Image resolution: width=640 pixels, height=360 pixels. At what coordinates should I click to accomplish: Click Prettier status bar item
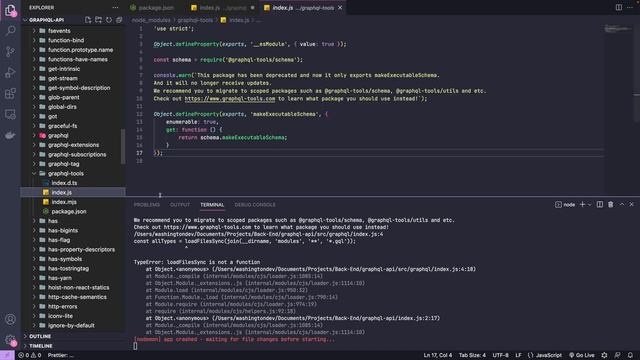click(x=61, y=355)
